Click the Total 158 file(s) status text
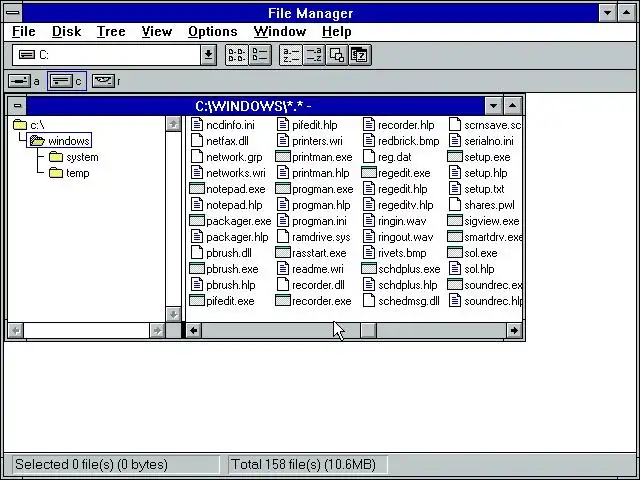640x480 pixels. point(303,464)
